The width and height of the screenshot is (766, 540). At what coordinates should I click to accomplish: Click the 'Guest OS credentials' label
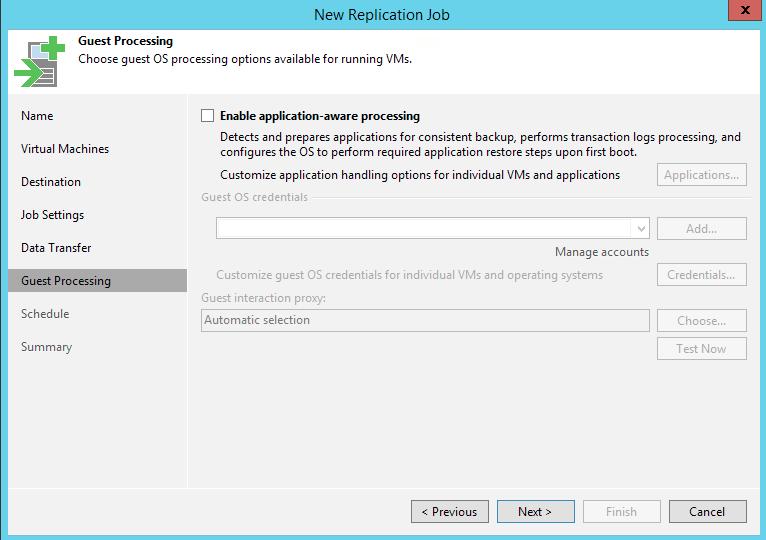pyautogui.click(x=255, y=197)
